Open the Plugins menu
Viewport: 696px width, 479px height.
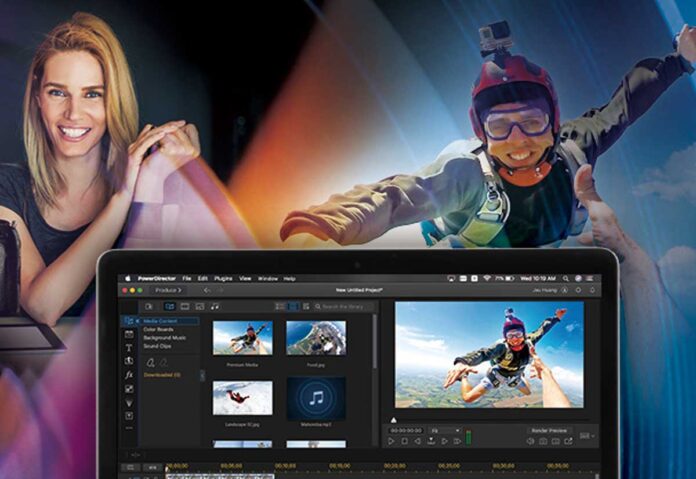coord(222,278)
